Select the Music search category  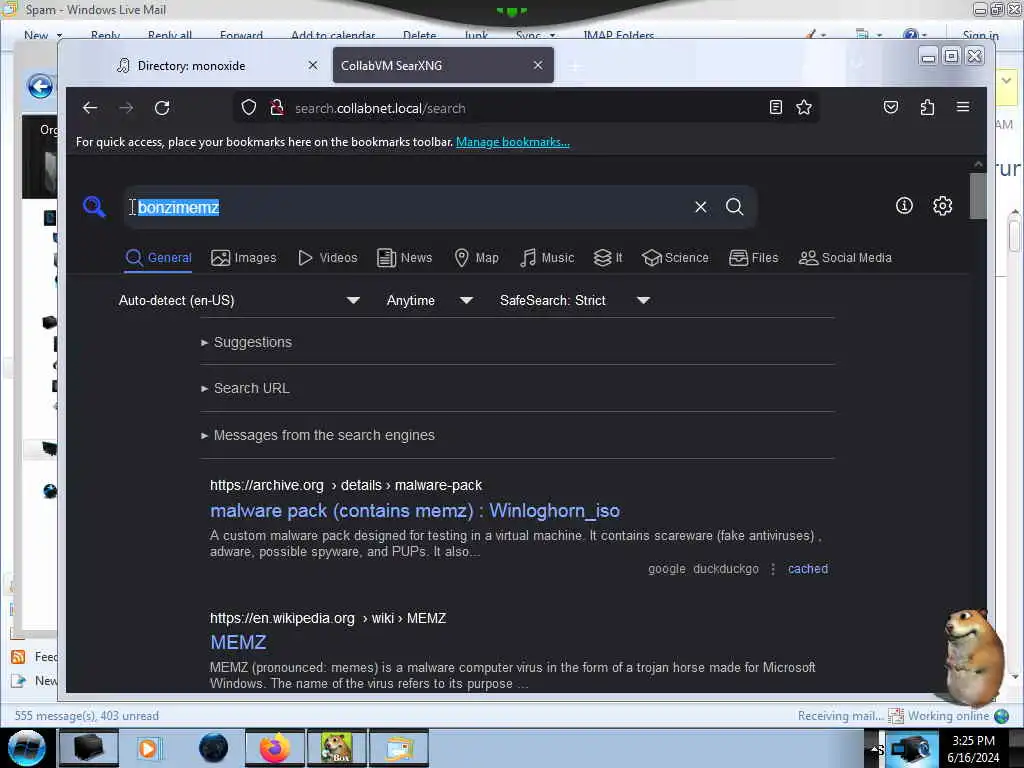click(x=547, y=258)
